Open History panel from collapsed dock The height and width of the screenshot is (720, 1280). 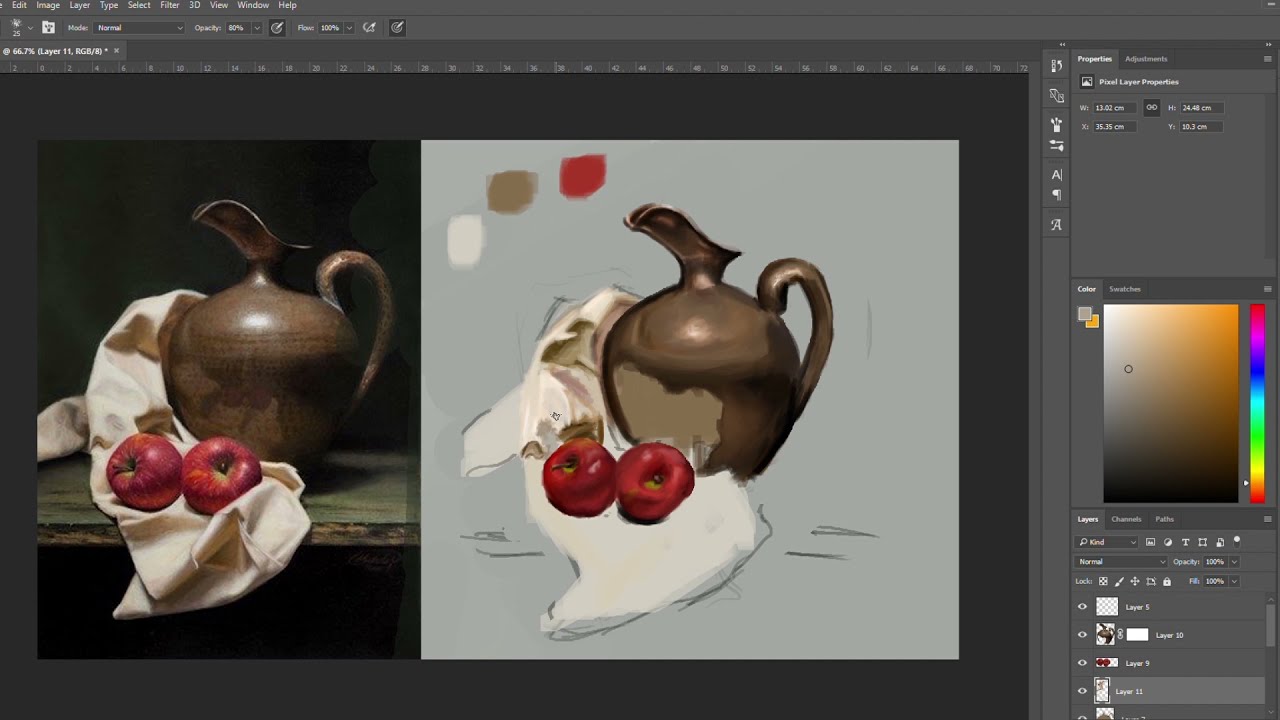click(x=1056, y=65)
